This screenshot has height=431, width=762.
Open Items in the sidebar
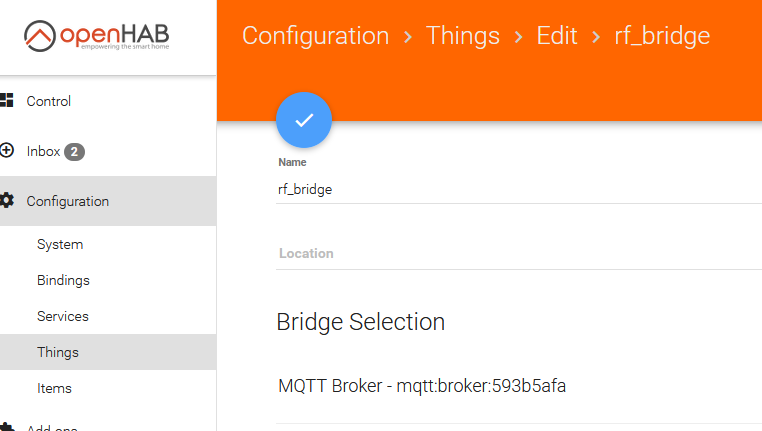point(54,388)
